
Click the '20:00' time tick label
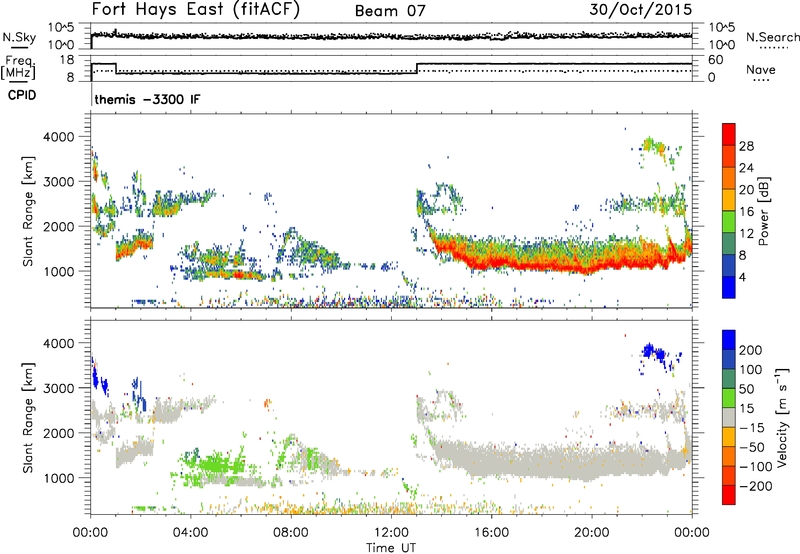coord(591,533)
